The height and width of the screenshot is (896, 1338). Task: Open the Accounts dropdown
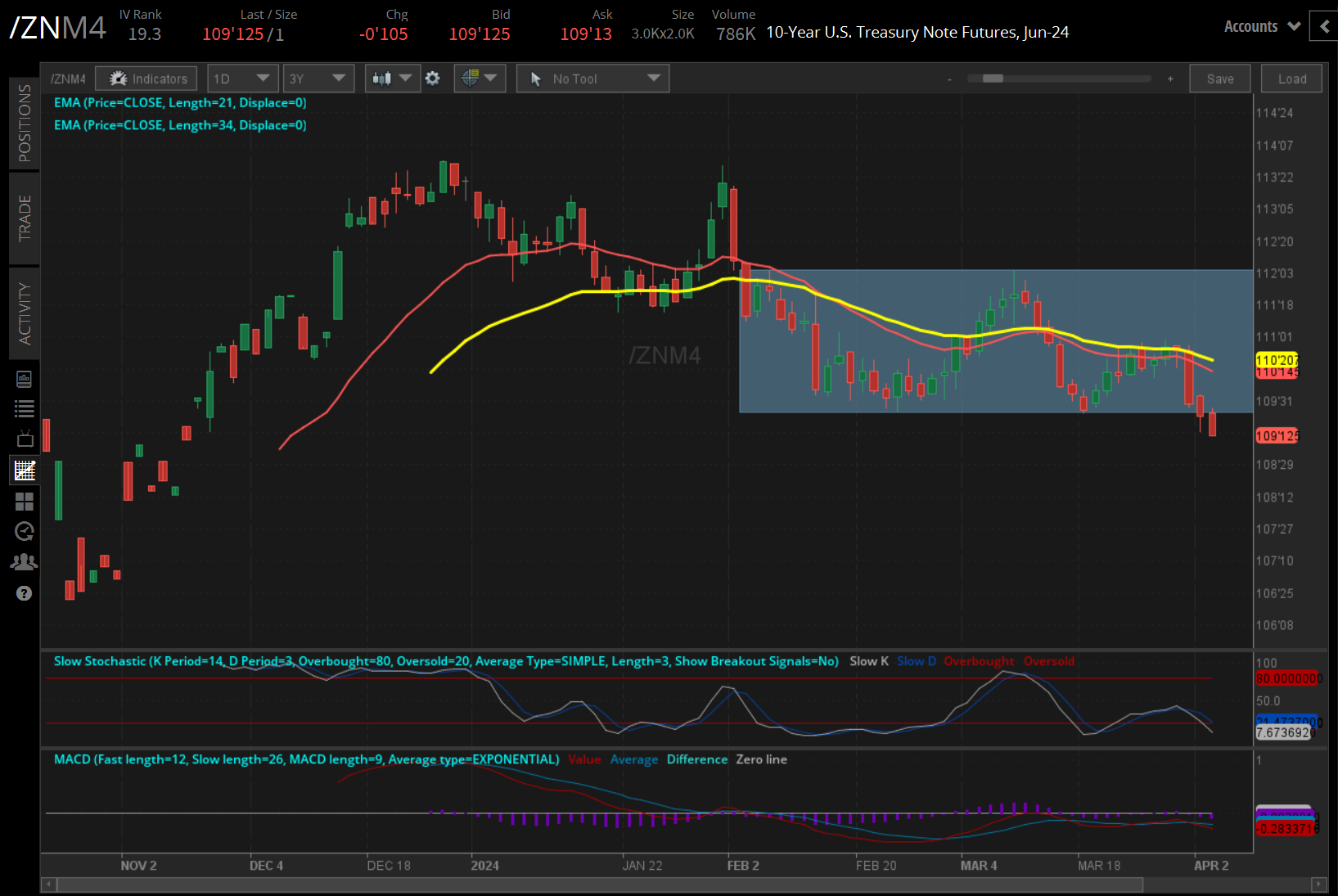(1261, 26)
